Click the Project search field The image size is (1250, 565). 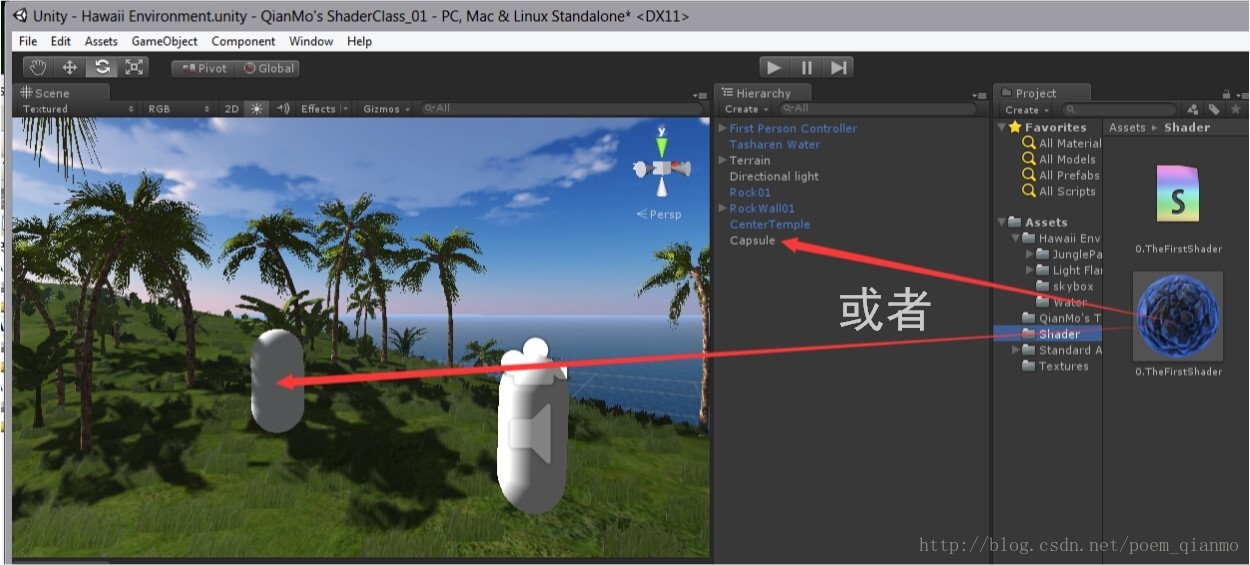(x=1120, y=109)
